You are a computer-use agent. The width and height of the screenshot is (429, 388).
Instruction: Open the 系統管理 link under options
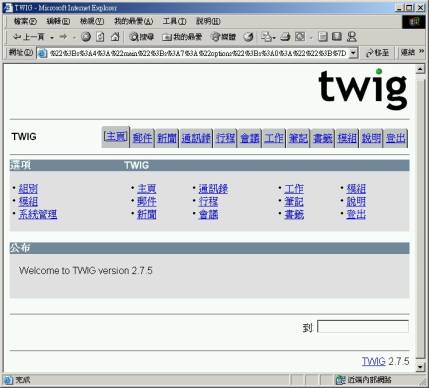coord(38,214)
